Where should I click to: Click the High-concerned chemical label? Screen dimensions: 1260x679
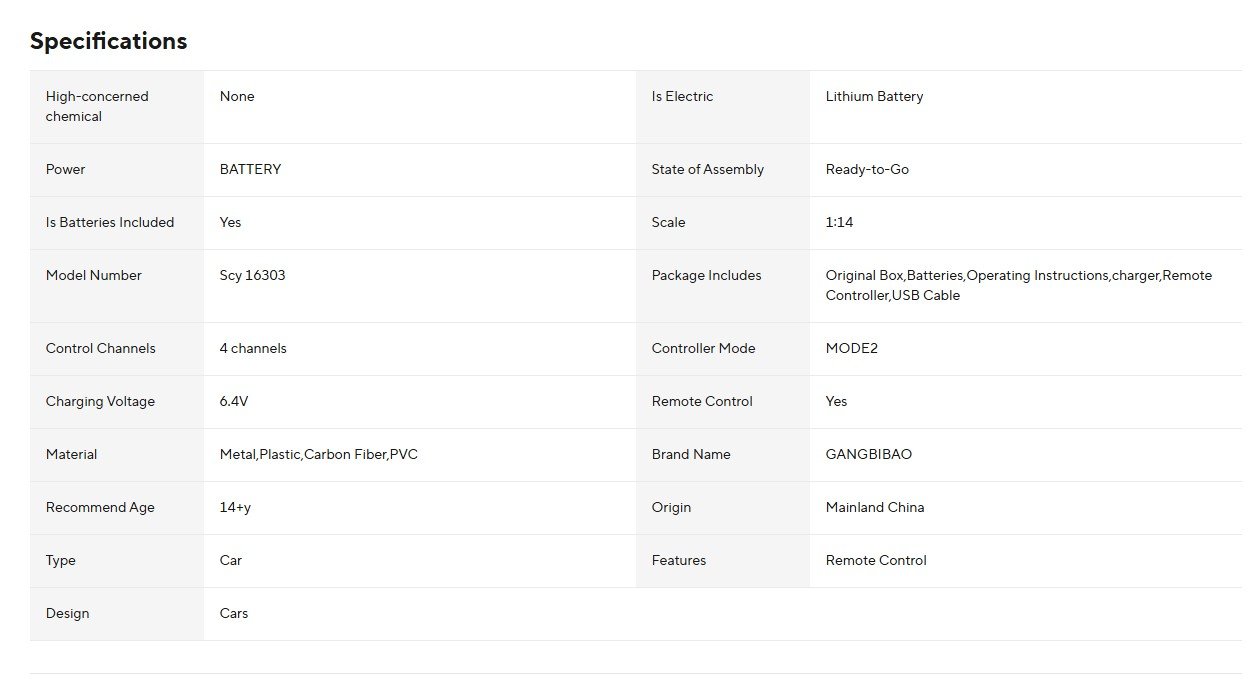pos(97,106)
